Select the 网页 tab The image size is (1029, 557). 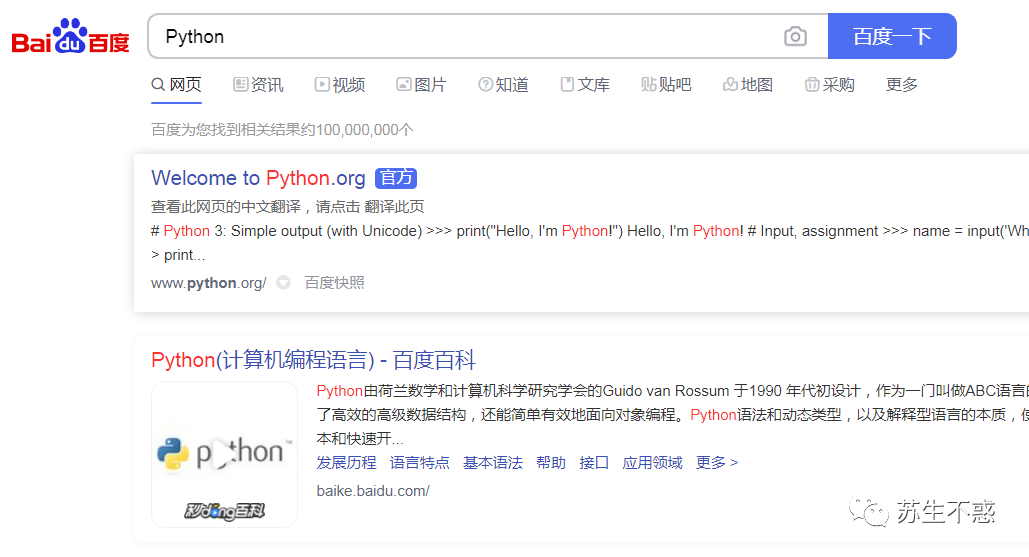(176, 85)
